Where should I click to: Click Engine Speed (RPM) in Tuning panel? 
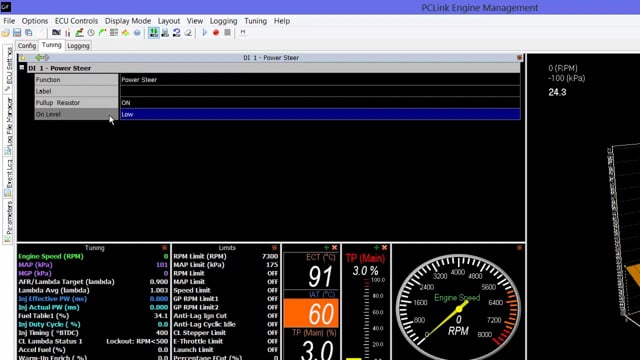click(51, 256)
